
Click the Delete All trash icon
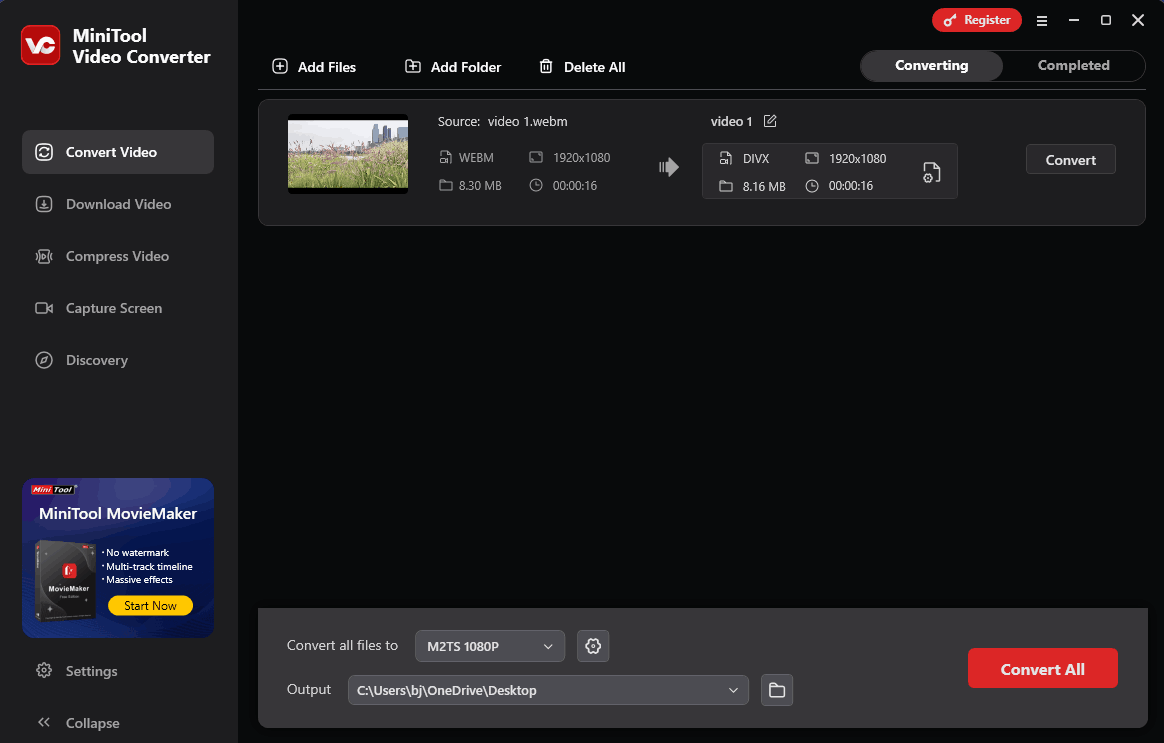click(546, 66)
